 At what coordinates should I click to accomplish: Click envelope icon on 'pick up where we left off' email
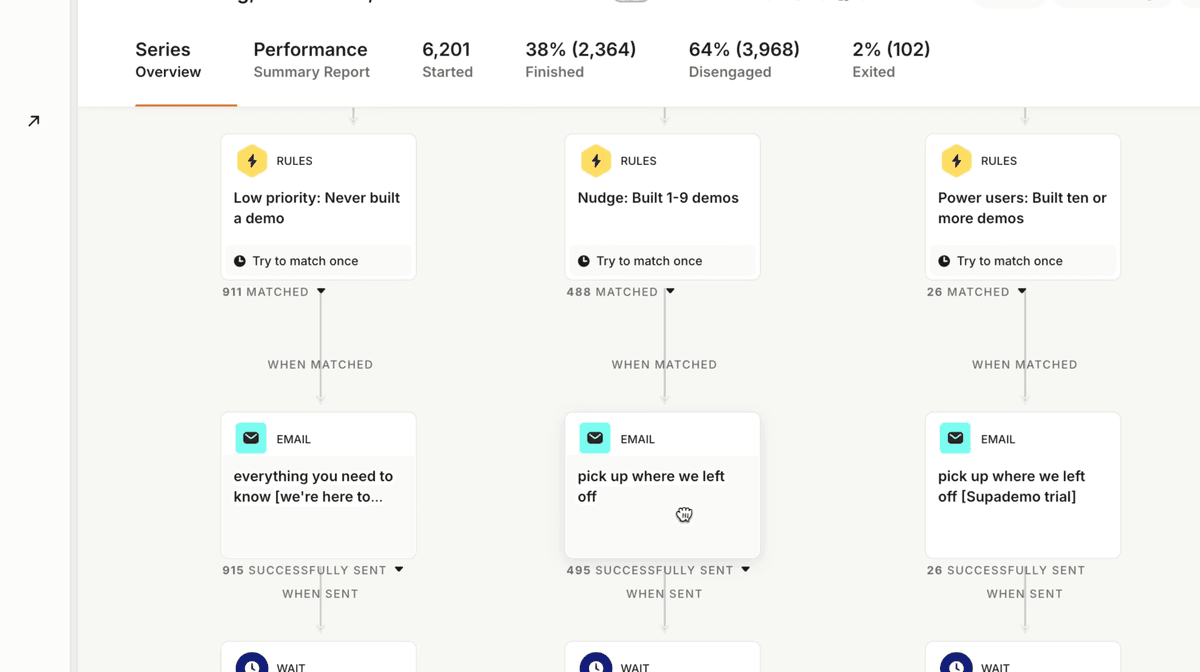point(595,438)
